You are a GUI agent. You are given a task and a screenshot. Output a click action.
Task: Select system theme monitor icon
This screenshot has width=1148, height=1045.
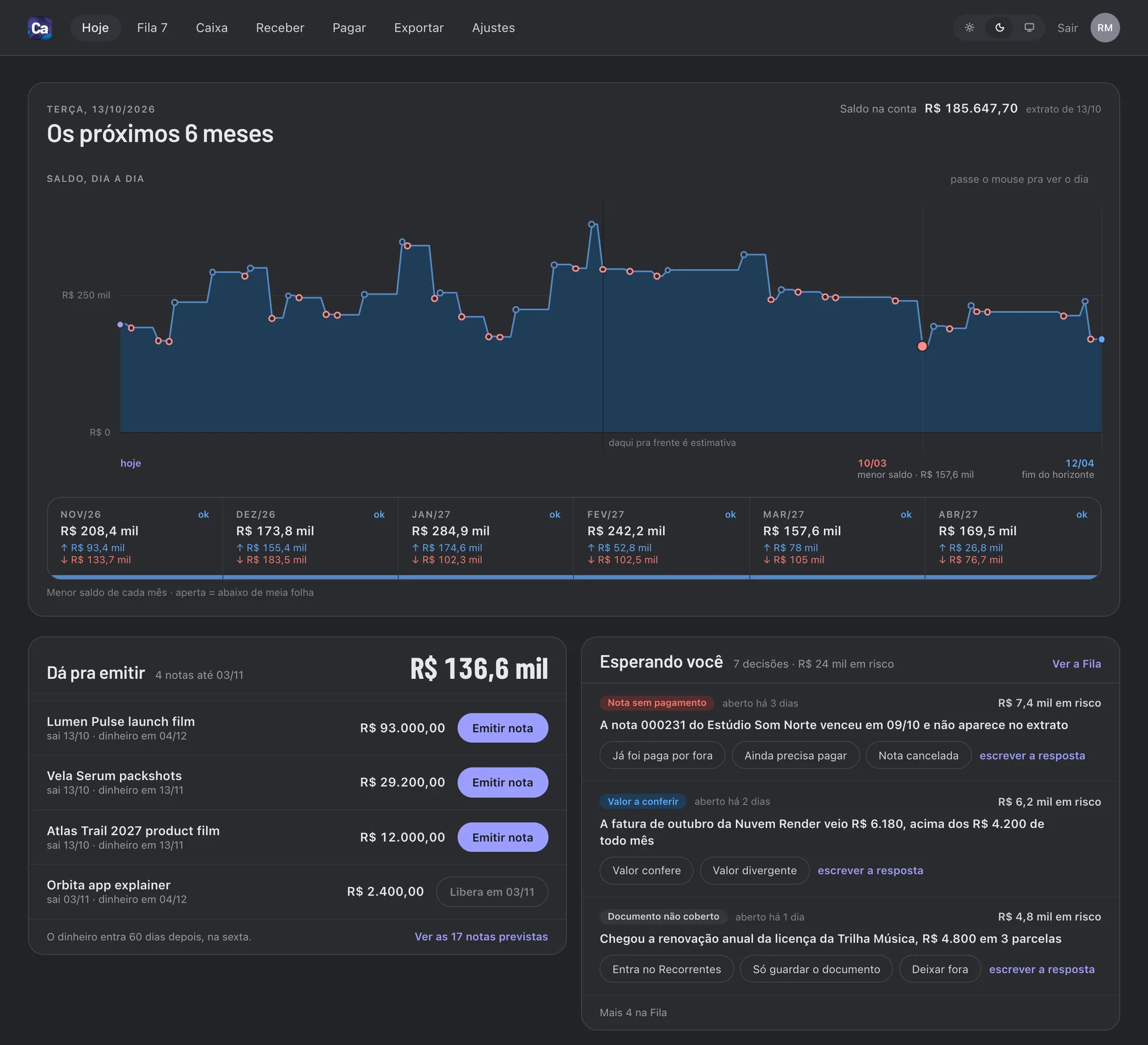coord(1029,28)
